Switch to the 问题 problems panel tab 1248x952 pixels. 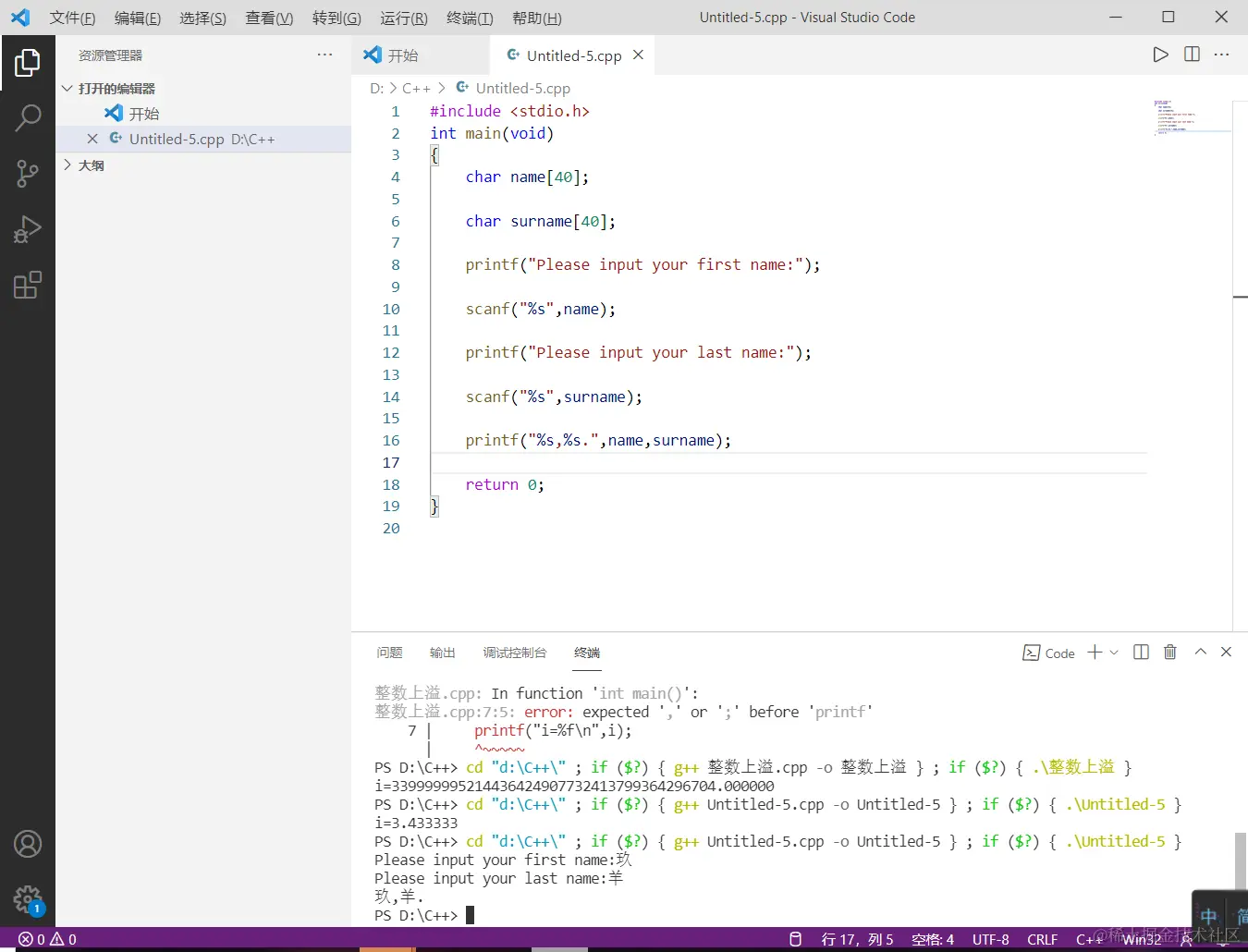tap(389, 653)
